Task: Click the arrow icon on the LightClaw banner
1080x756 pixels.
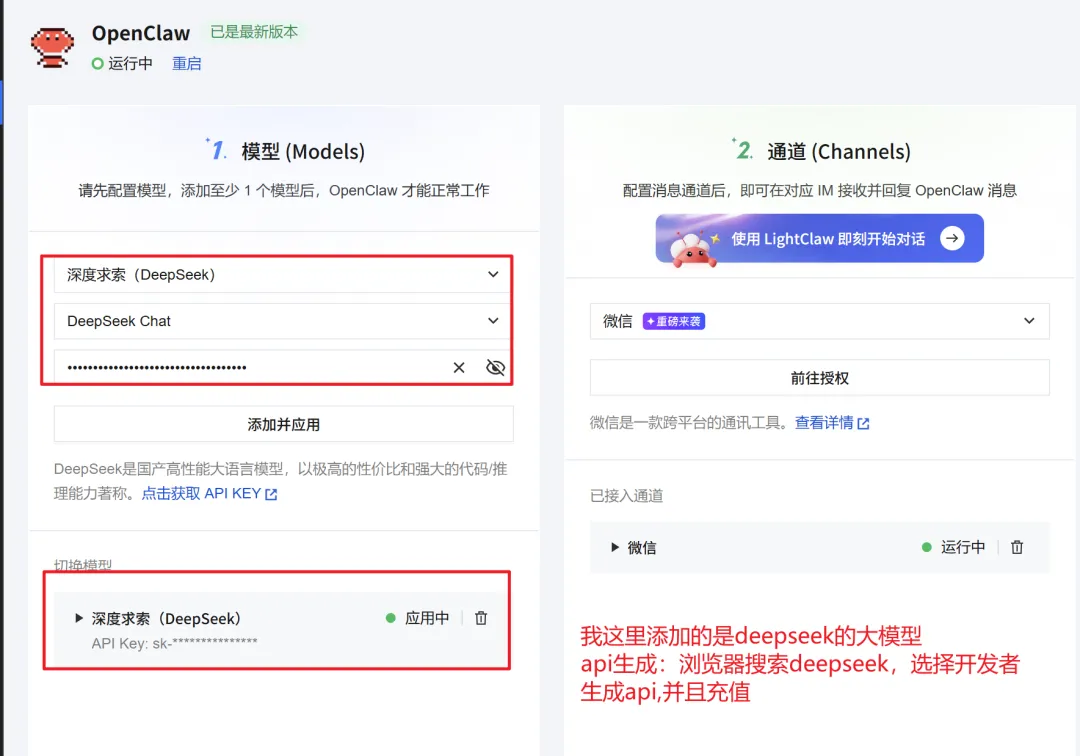Action: coord(952,238)
